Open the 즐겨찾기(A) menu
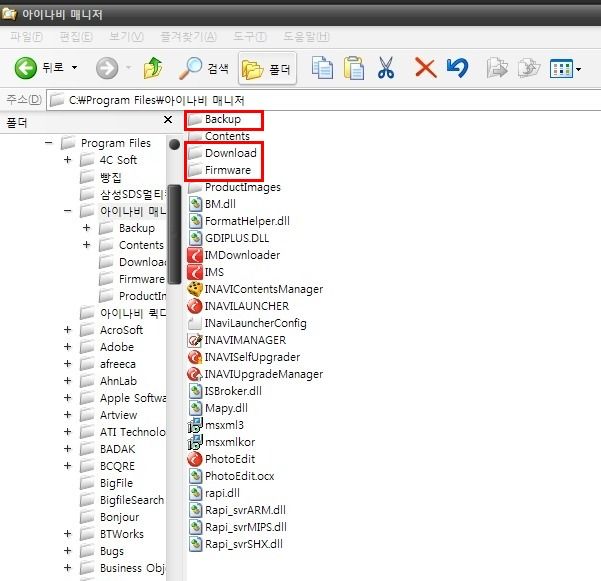The width and height of the screenshot is (601, 581). (x=188, y=37)
